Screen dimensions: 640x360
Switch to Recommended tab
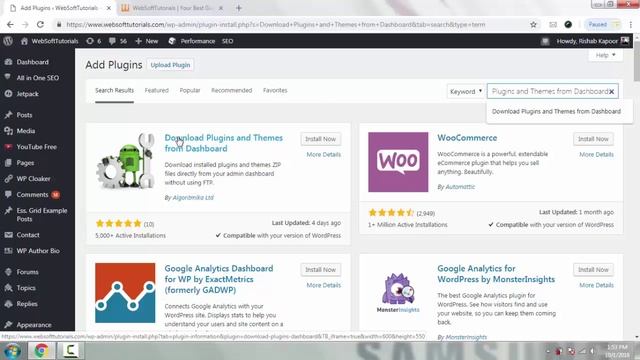231,90
